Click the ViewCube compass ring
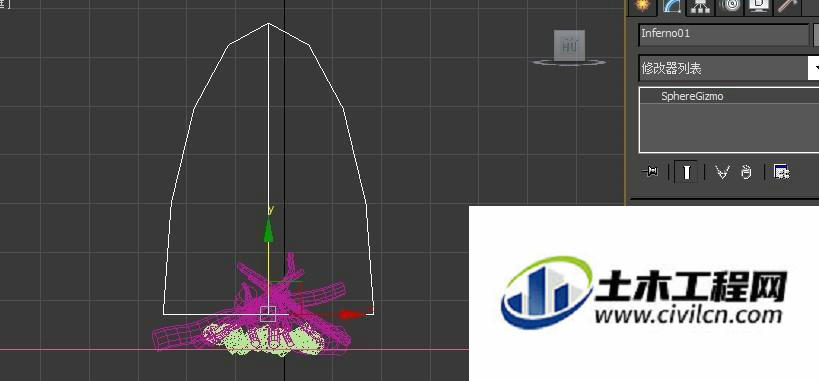This screenshot has height=381, width=819. point(569,63)
